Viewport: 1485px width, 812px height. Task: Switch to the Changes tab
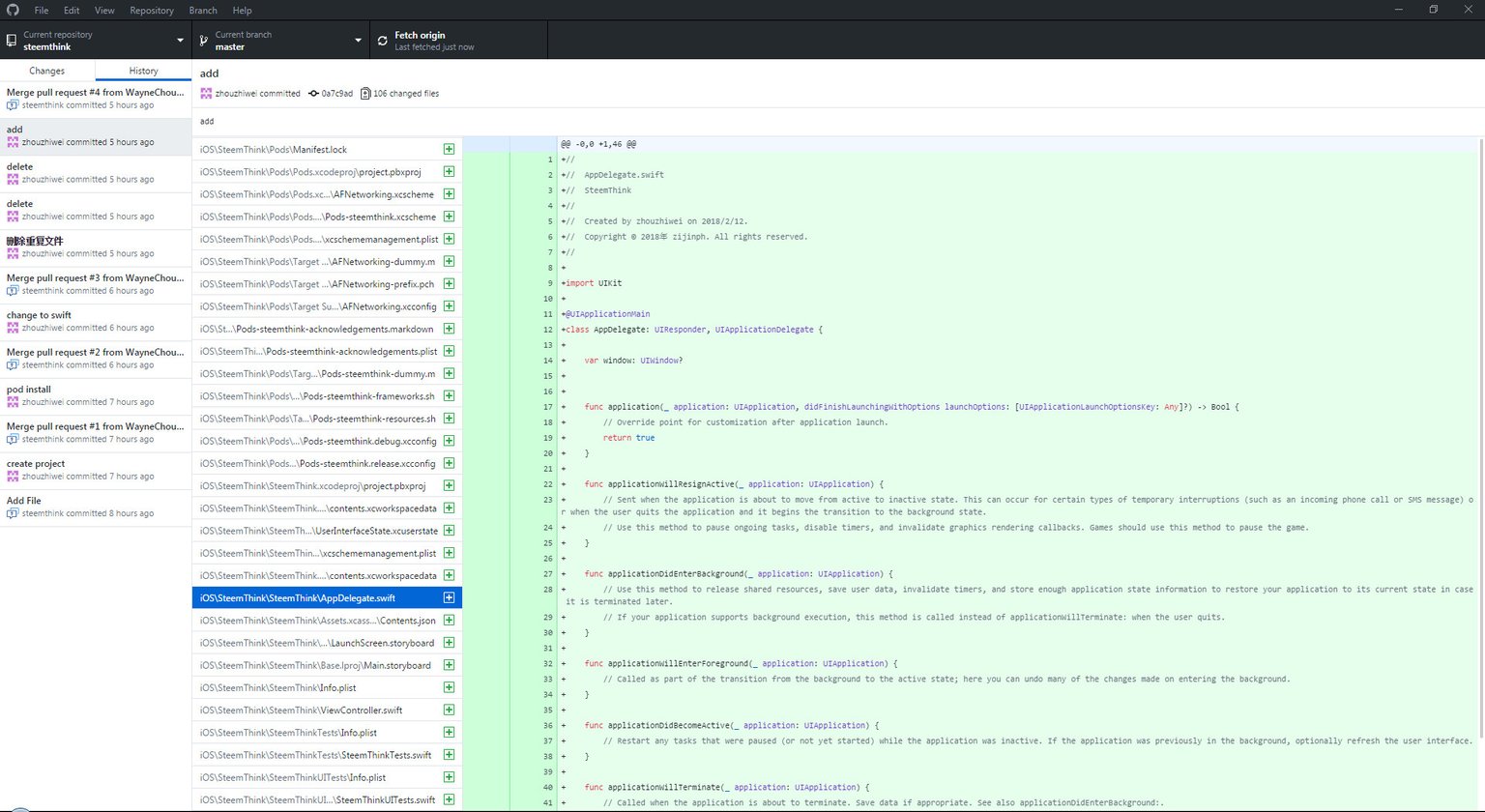pyautogui.click(x=47, y=71)
